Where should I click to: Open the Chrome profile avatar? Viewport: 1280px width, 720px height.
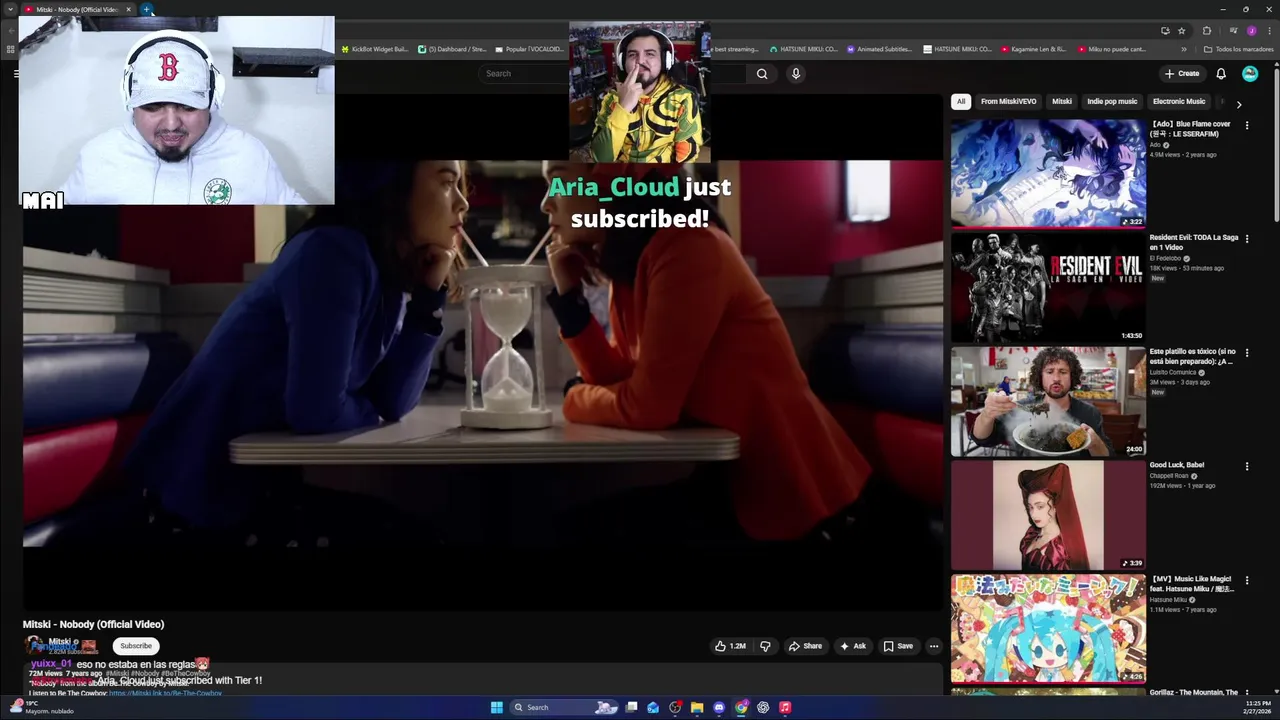[1251, 31]
